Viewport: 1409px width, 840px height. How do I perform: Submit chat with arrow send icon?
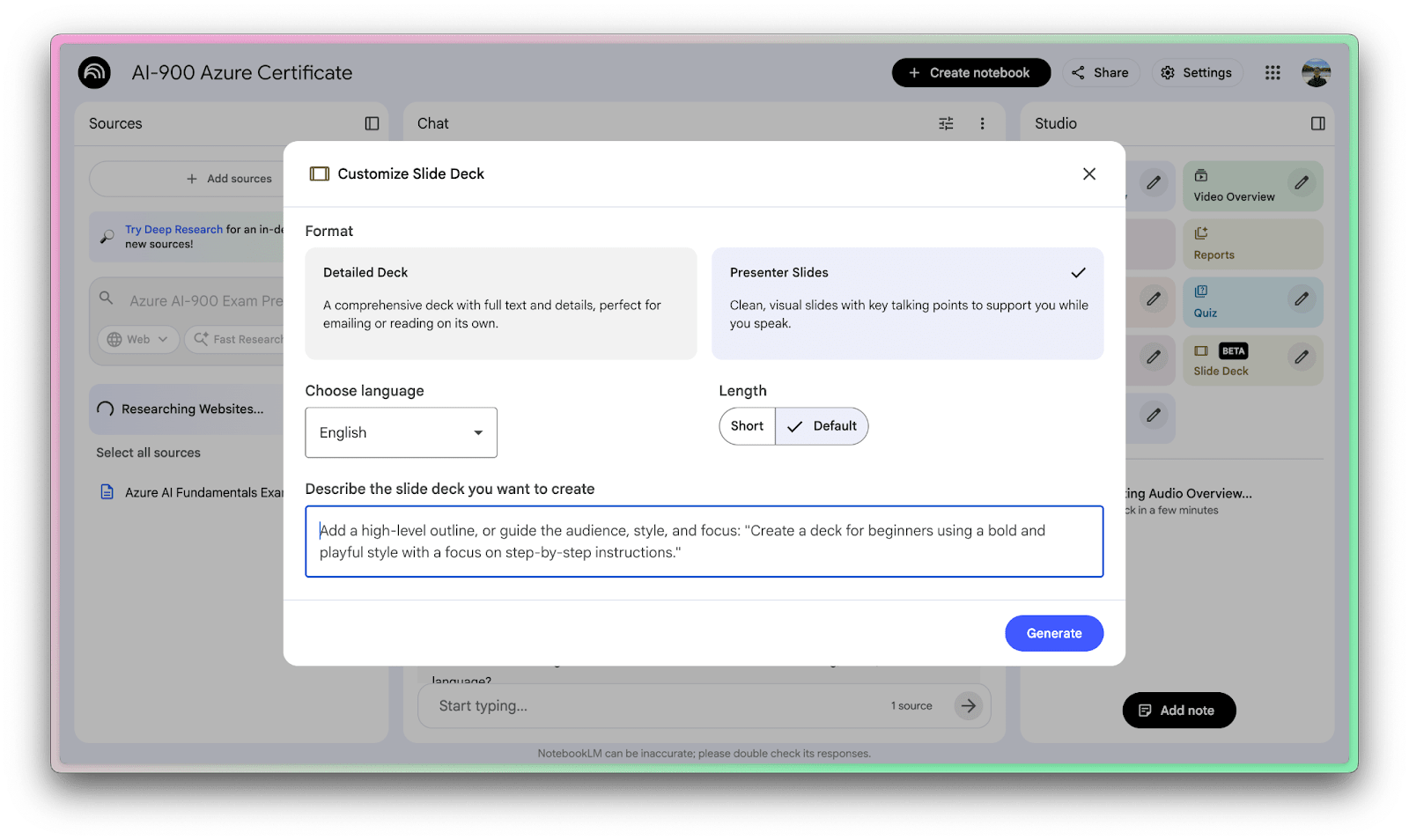[x=969, y=705]
